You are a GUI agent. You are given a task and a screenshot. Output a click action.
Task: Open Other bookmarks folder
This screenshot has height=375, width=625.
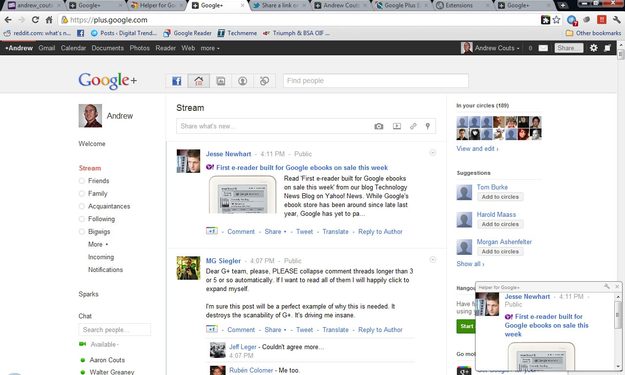tap(593, 33)
